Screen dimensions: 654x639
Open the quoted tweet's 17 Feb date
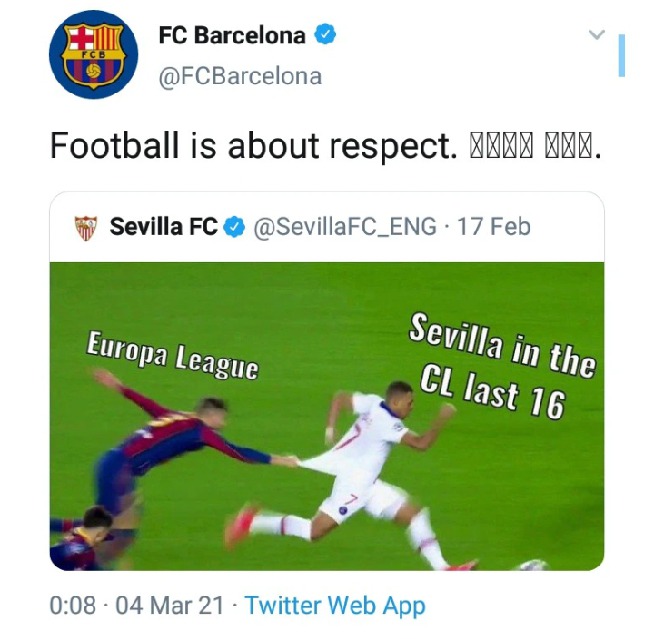[494, 227]
